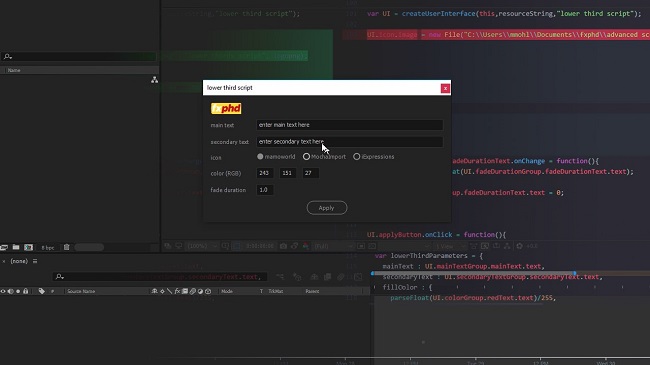Create a new composition icon
650x365 pixels.
click(28, 247)
